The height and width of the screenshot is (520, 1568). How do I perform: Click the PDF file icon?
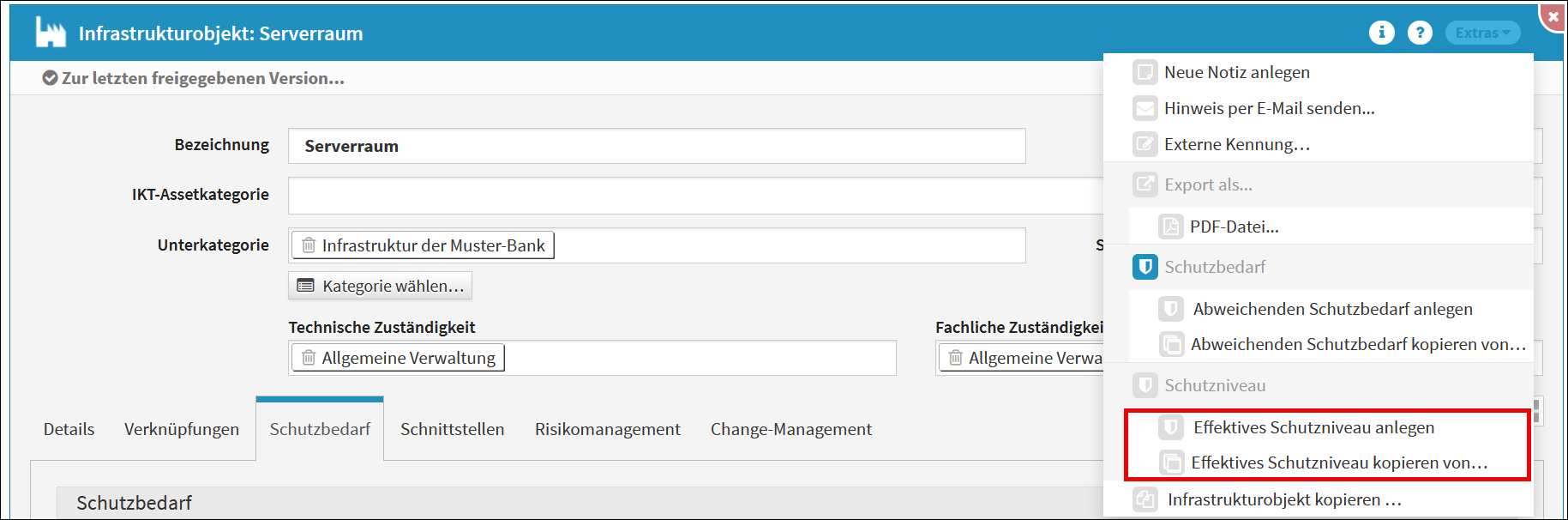tap(1170, 227)
